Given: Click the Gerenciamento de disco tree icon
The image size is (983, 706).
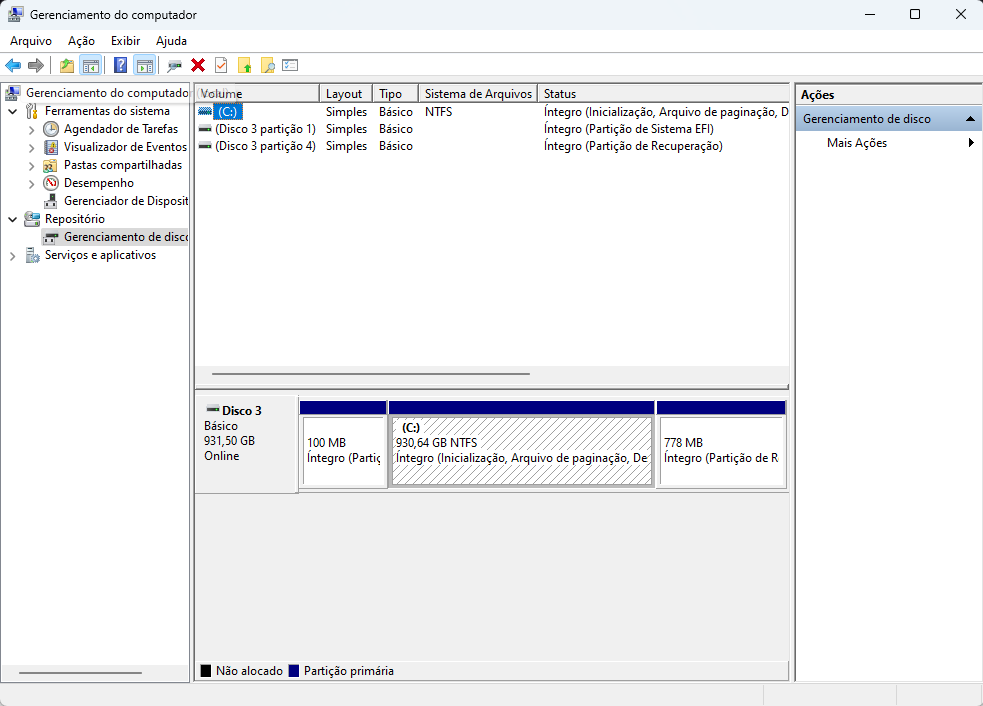Looking at the screenshot, I should click(51, 238).
